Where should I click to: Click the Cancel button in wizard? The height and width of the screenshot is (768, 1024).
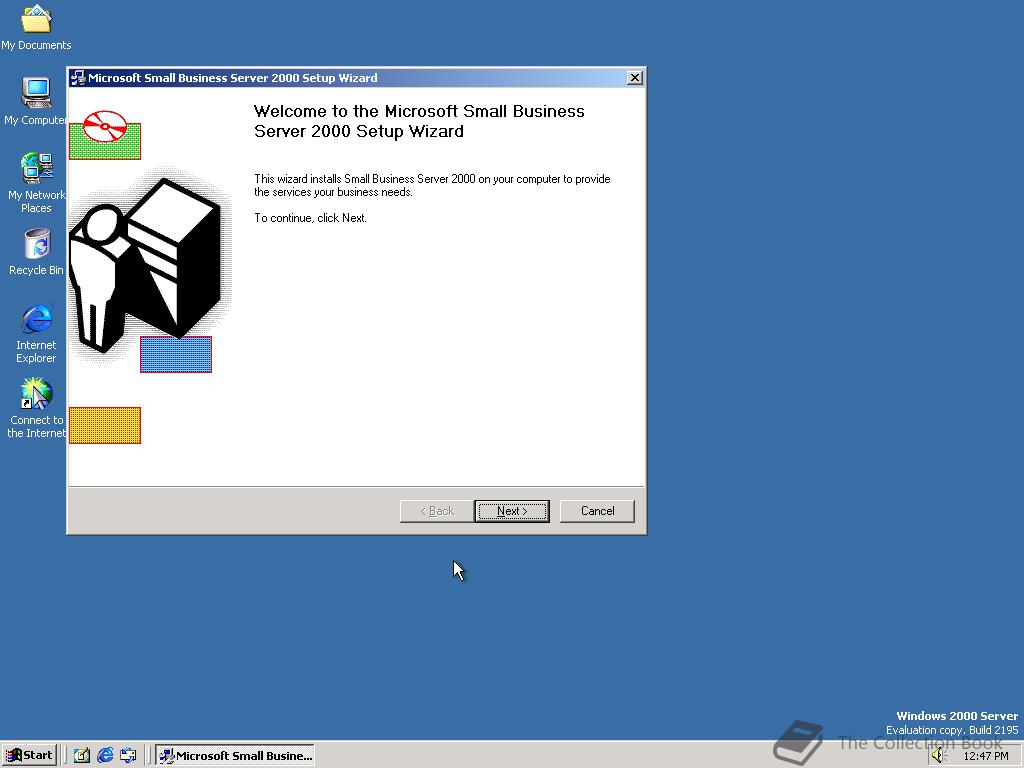point(597,511)
